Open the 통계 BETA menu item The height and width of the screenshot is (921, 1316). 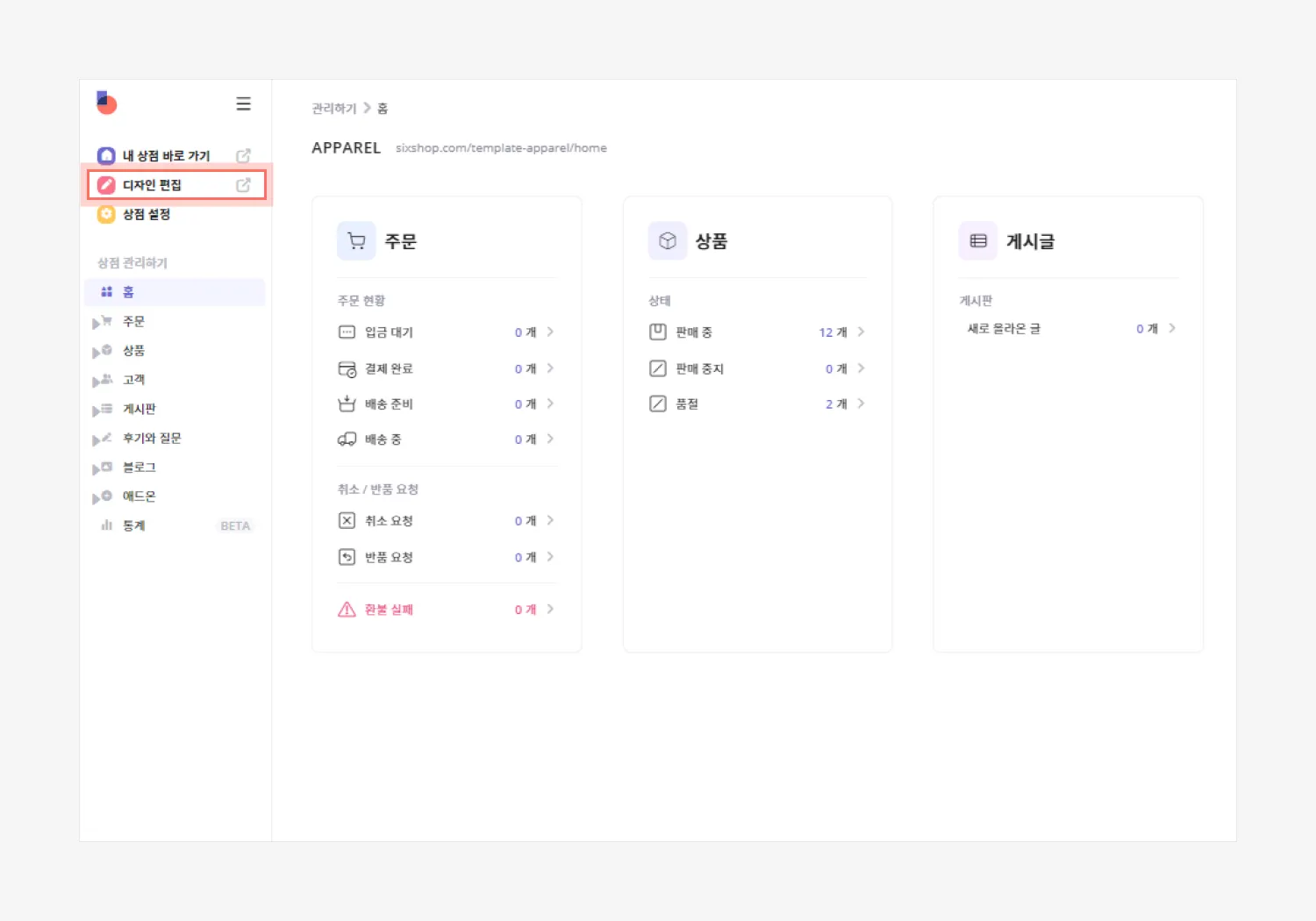[134, 525]
